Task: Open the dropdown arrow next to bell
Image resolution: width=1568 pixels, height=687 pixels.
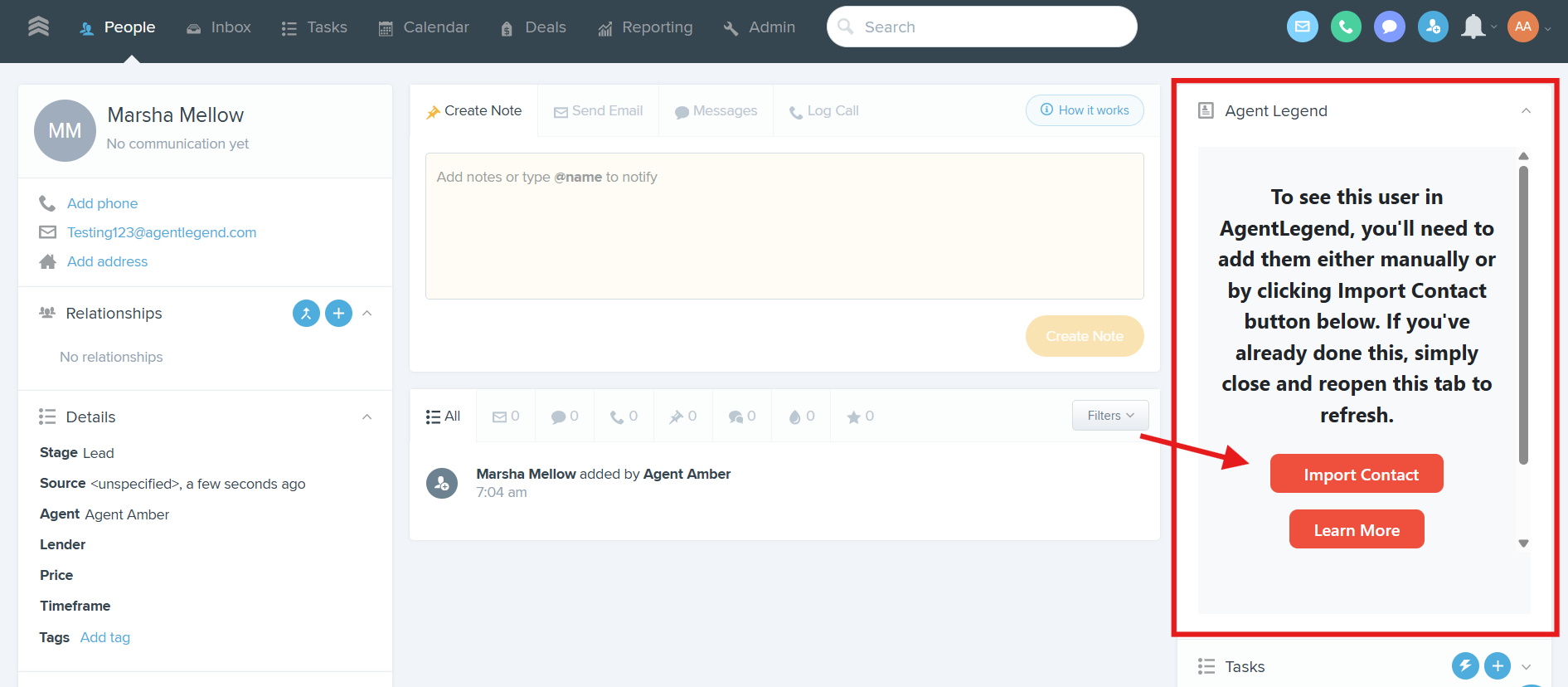Action: (x=1494, y=27)
